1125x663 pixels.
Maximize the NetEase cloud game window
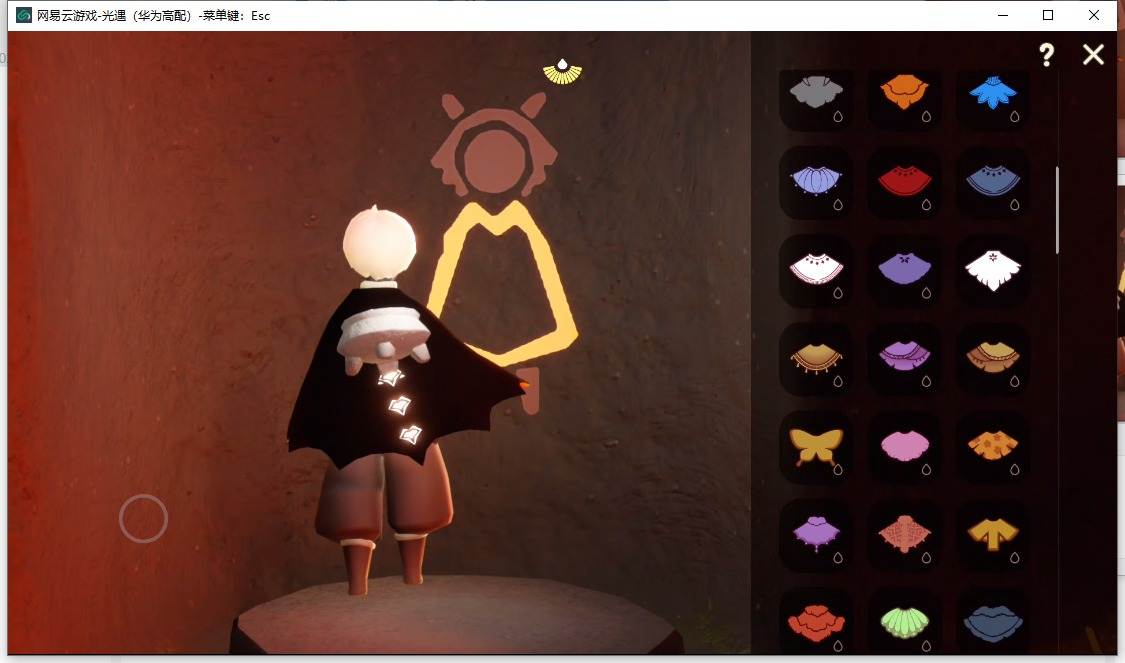[x=1048, y=15]
